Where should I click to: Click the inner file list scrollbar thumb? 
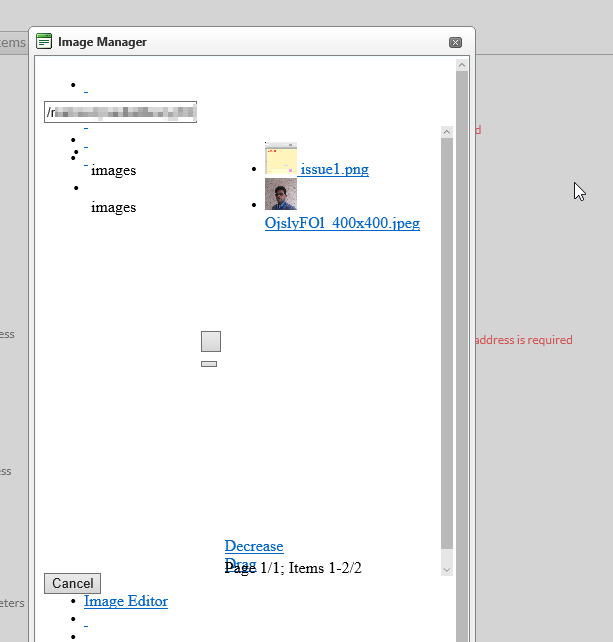(447, 344)
